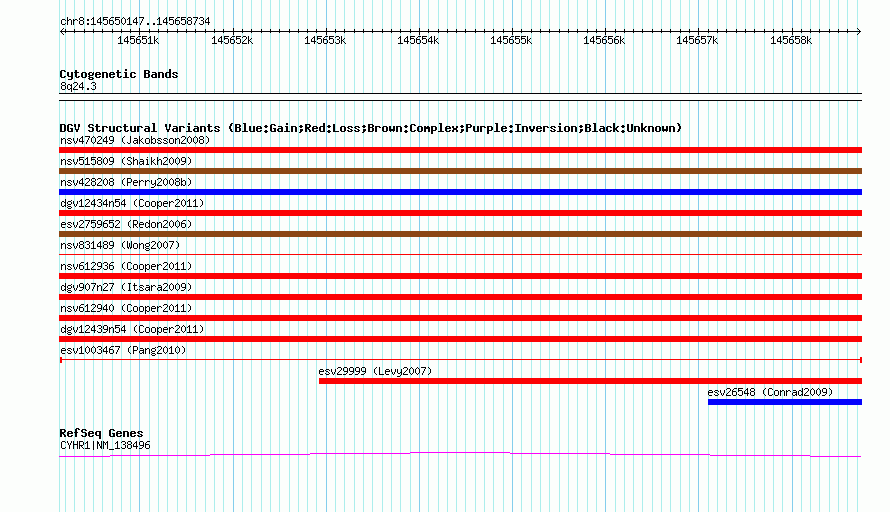Select the blue nsv428208 gain bar
The image size is (890, 512).
(460, 192)
